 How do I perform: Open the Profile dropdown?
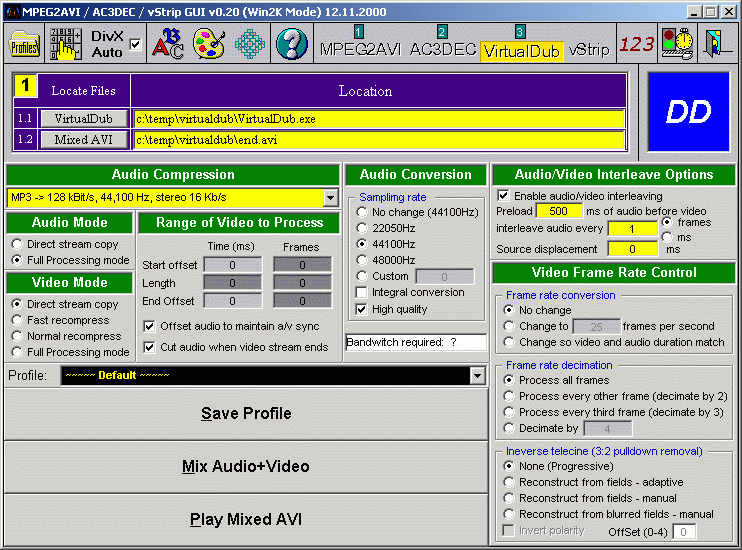477,376
